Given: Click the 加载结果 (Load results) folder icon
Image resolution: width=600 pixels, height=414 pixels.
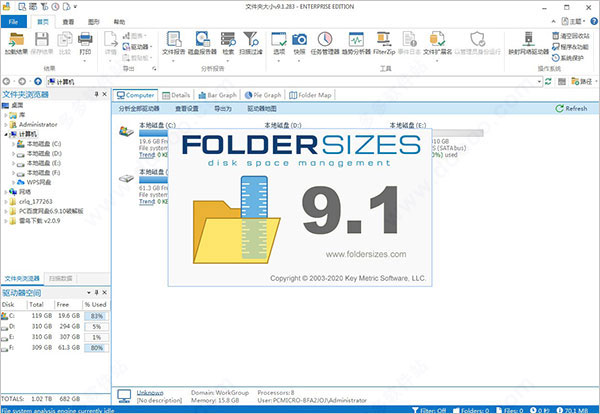Looking at the screenshot, I should (x=16, y=39).
